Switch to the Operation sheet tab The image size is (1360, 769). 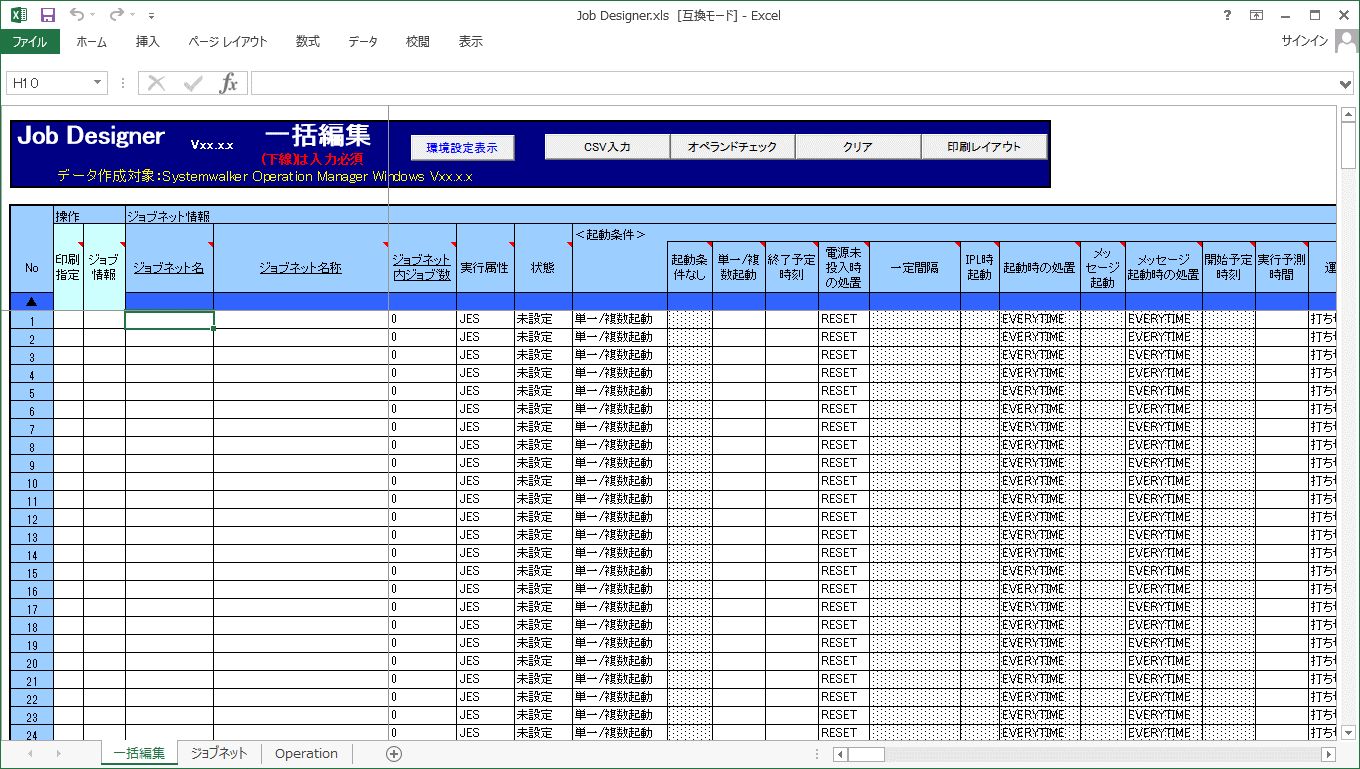click(x=306, y=754)
